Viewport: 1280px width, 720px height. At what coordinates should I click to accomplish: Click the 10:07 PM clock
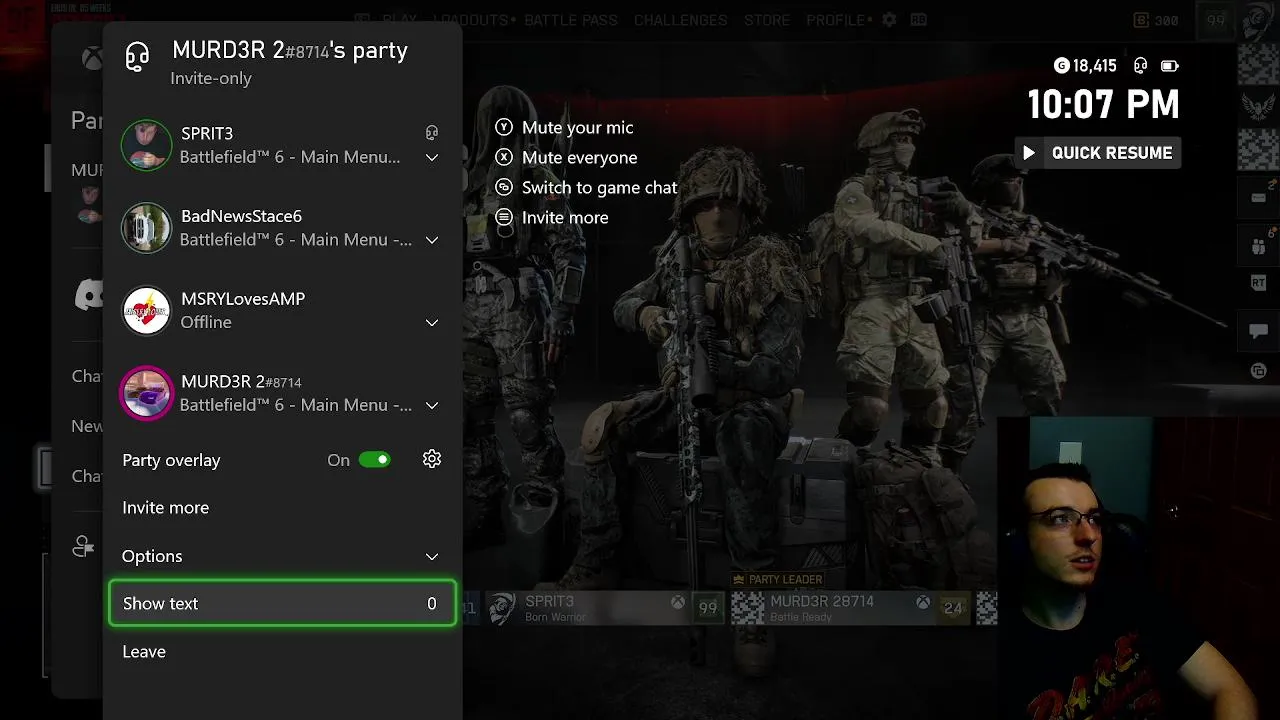coord(1104,105)
